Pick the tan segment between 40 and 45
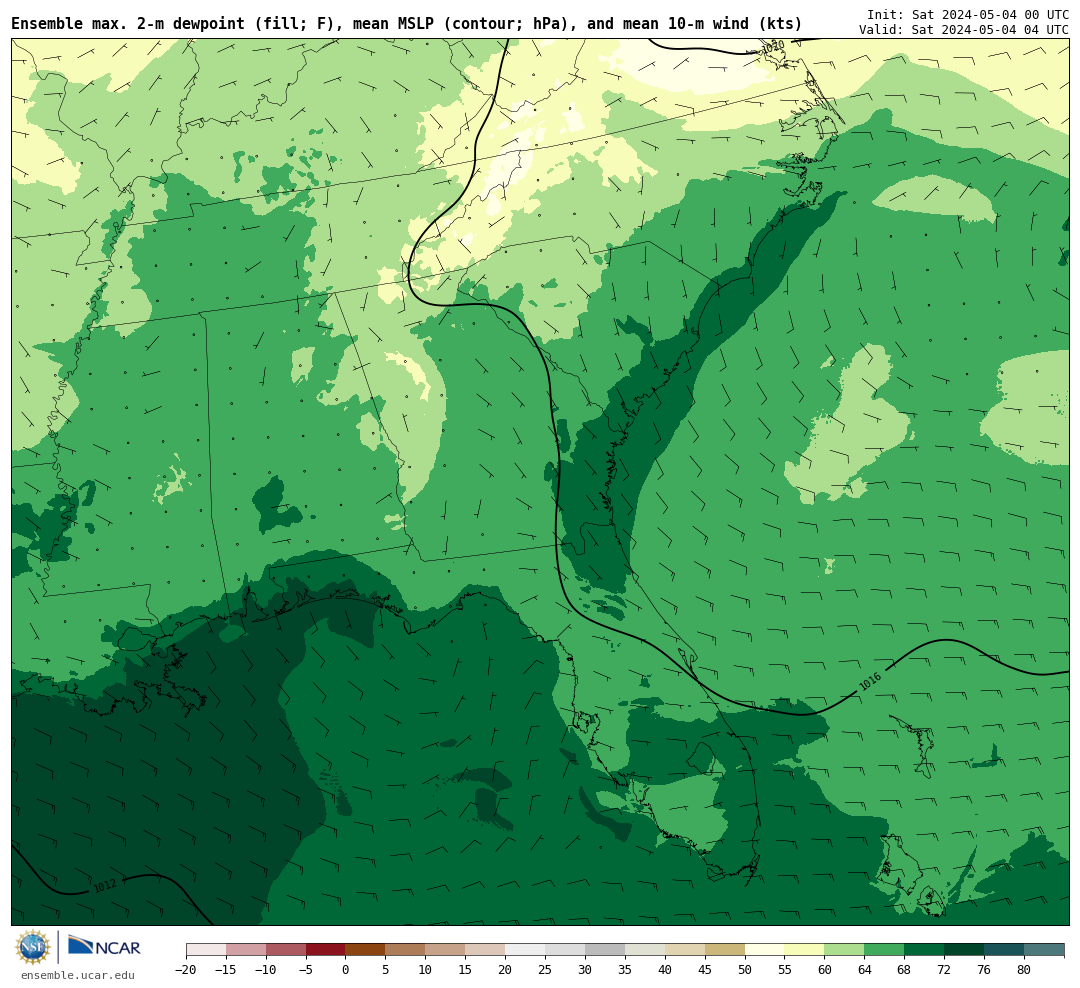Screen dimensions: 1080x988 [685, 950]
